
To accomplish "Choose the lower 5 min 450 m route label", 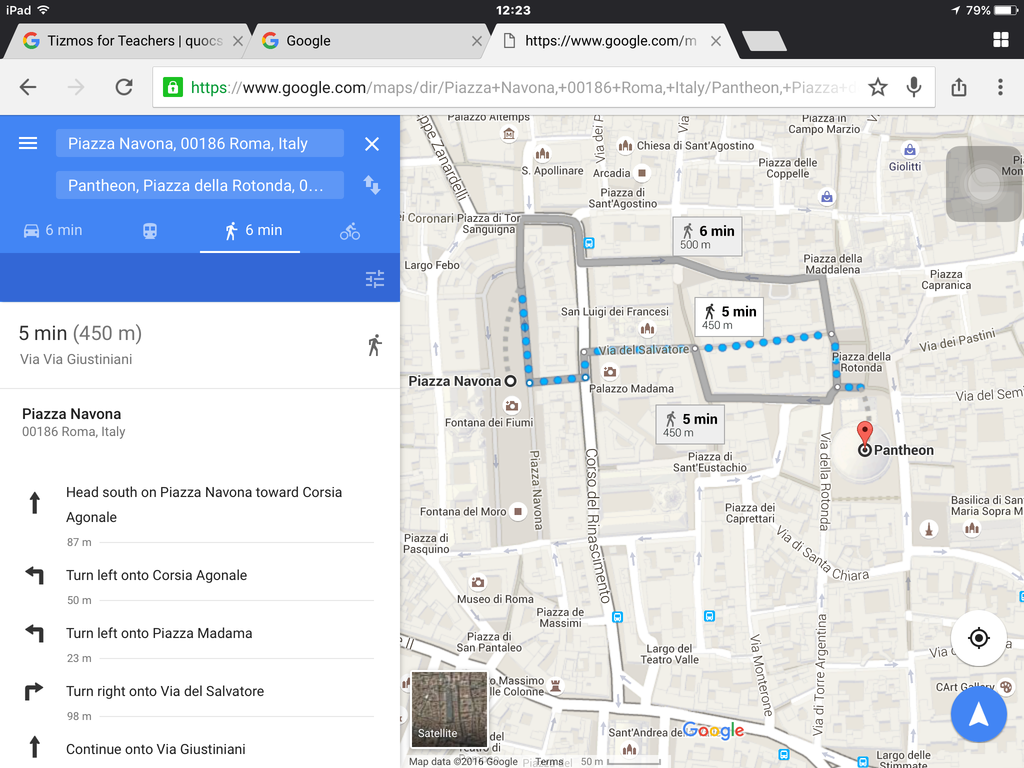I will coord(690,424).
